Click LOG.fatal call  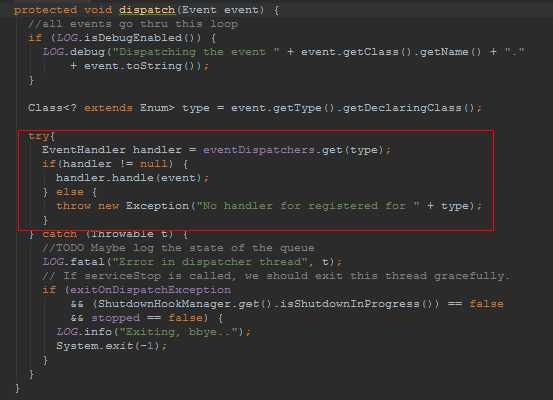(x=73, y=262)
